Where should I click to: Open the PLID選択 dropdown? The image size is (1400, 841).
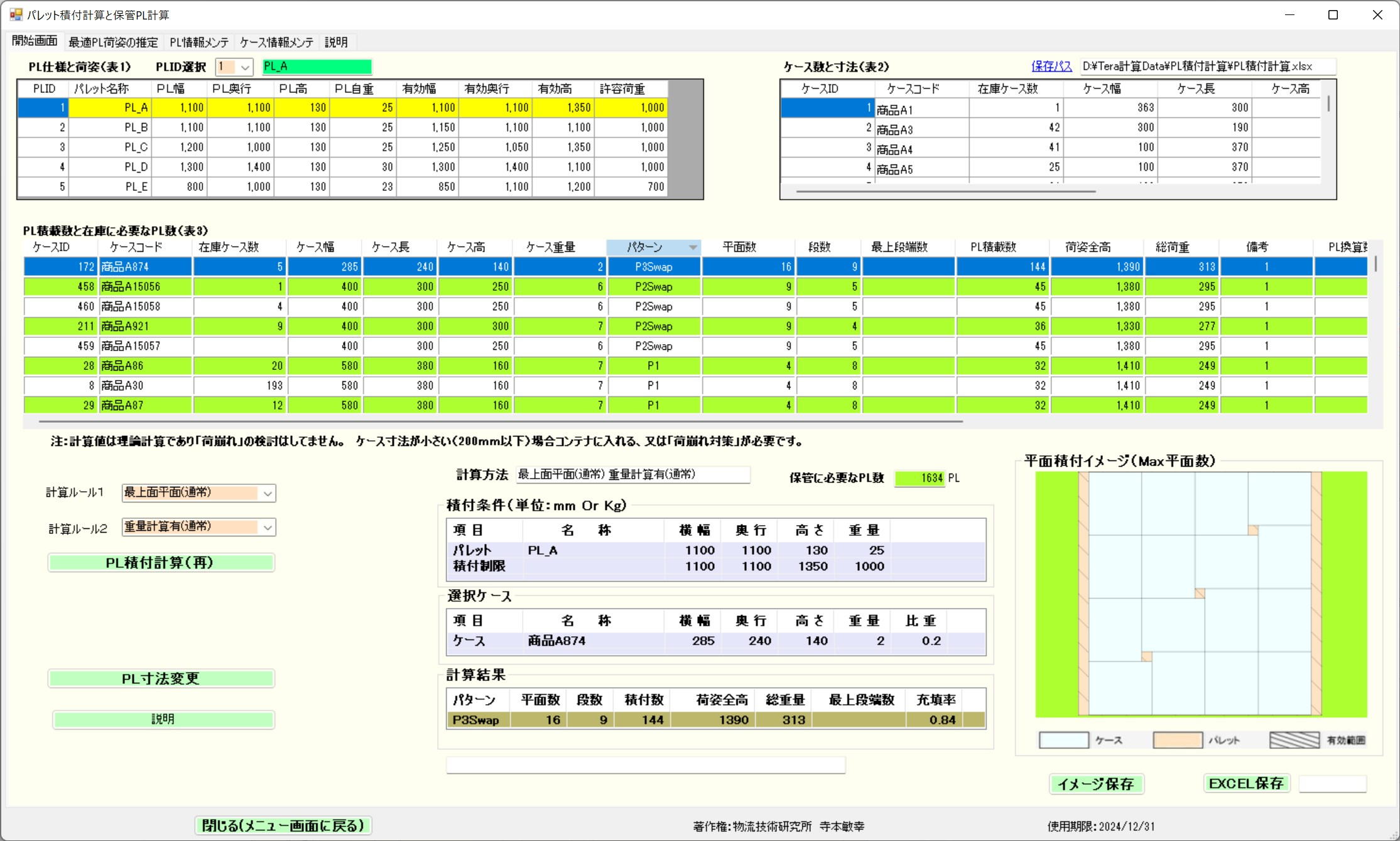click(x=245, y=67)
